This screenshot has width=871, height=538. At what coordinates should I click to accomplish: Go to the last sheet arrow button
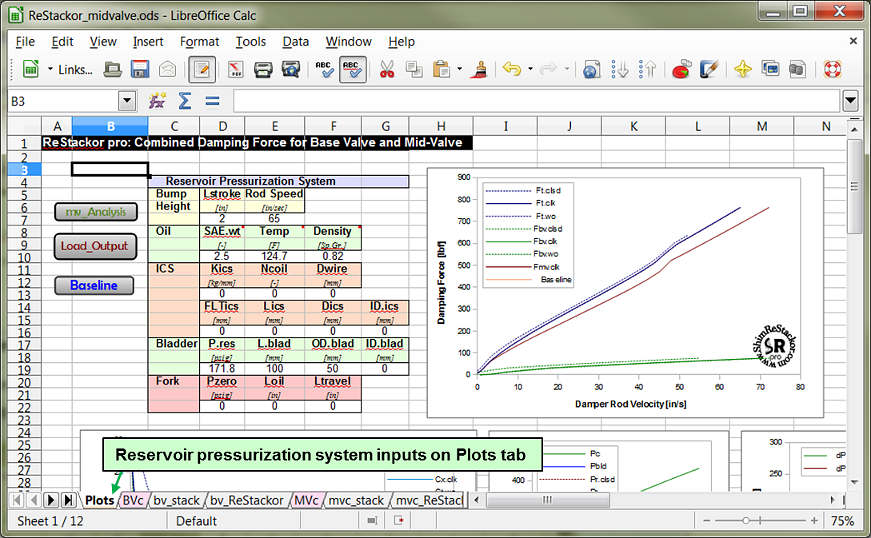pos(68,500)
